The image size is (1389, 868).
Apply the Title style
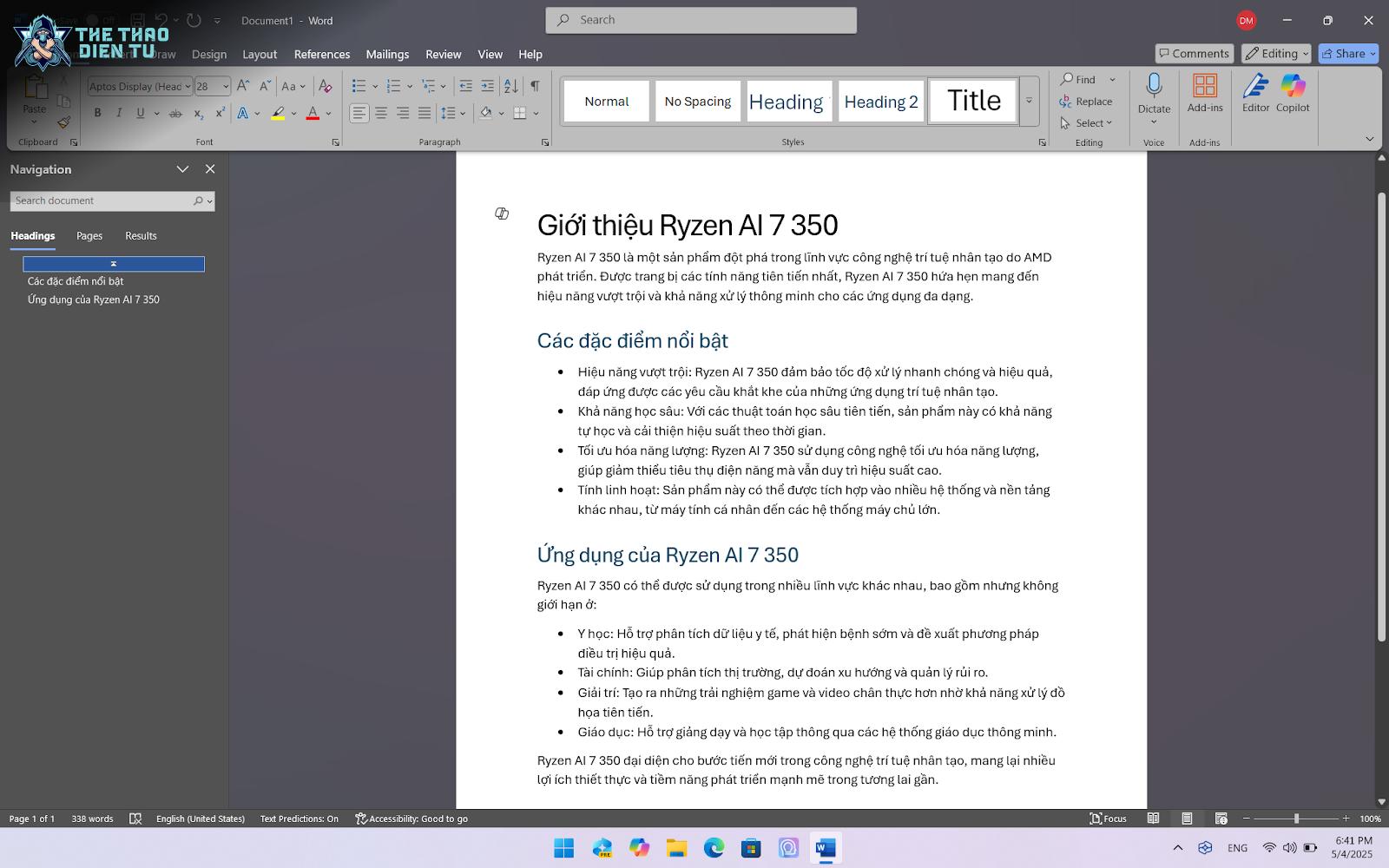[973, 102]
